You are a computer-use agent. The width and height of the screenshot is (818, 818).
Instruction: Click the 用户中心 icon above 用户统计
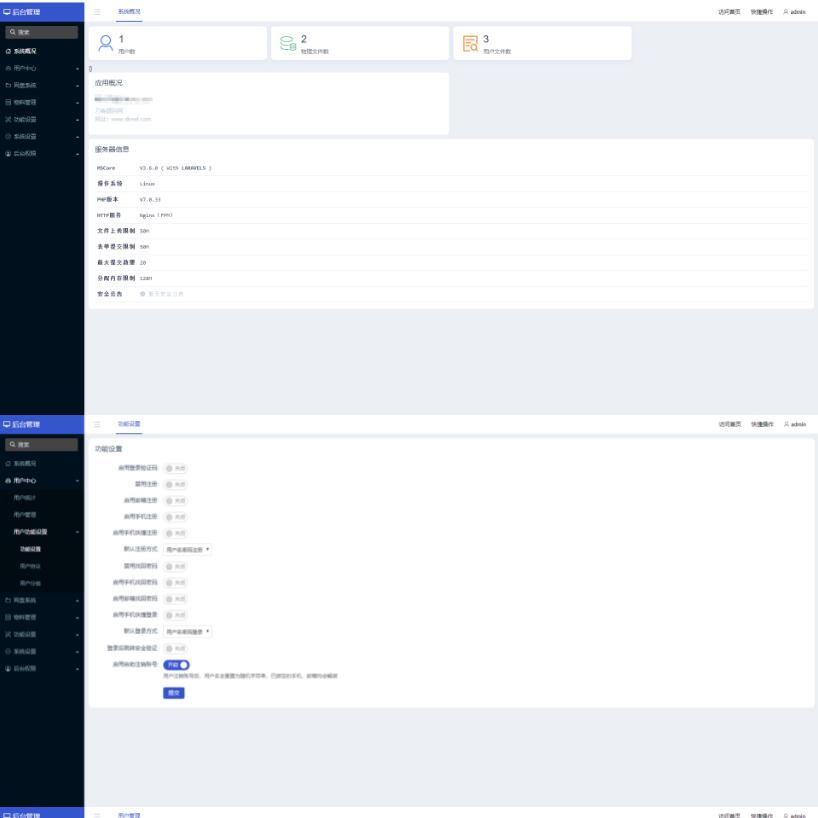click(x=9, y=480)
